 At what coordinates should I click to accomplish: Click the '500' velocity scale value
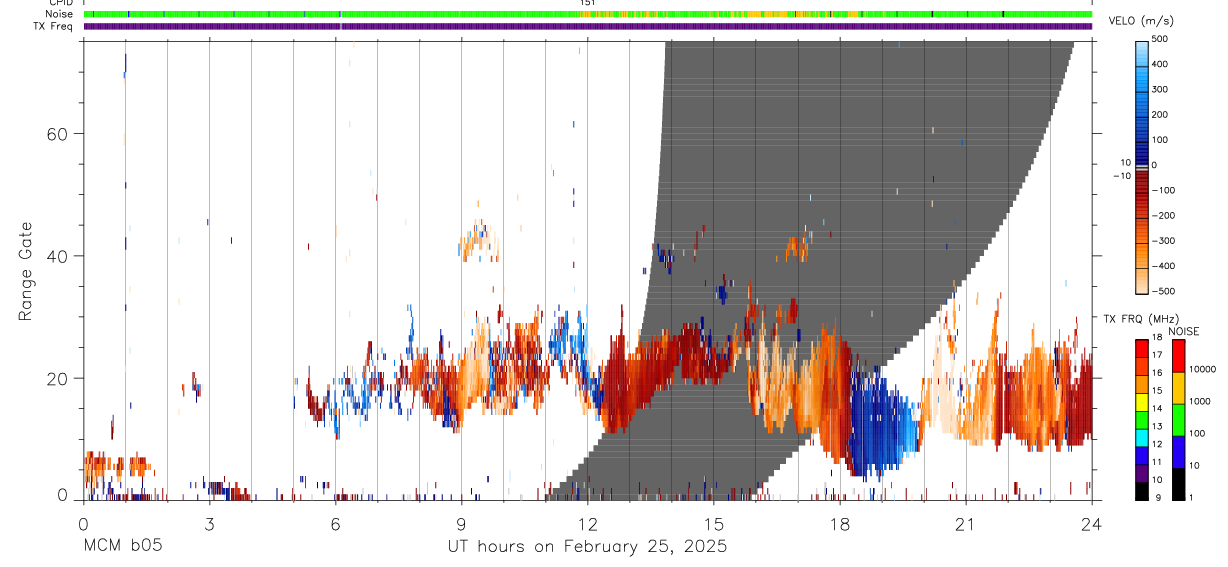(x=1160, y=39)
